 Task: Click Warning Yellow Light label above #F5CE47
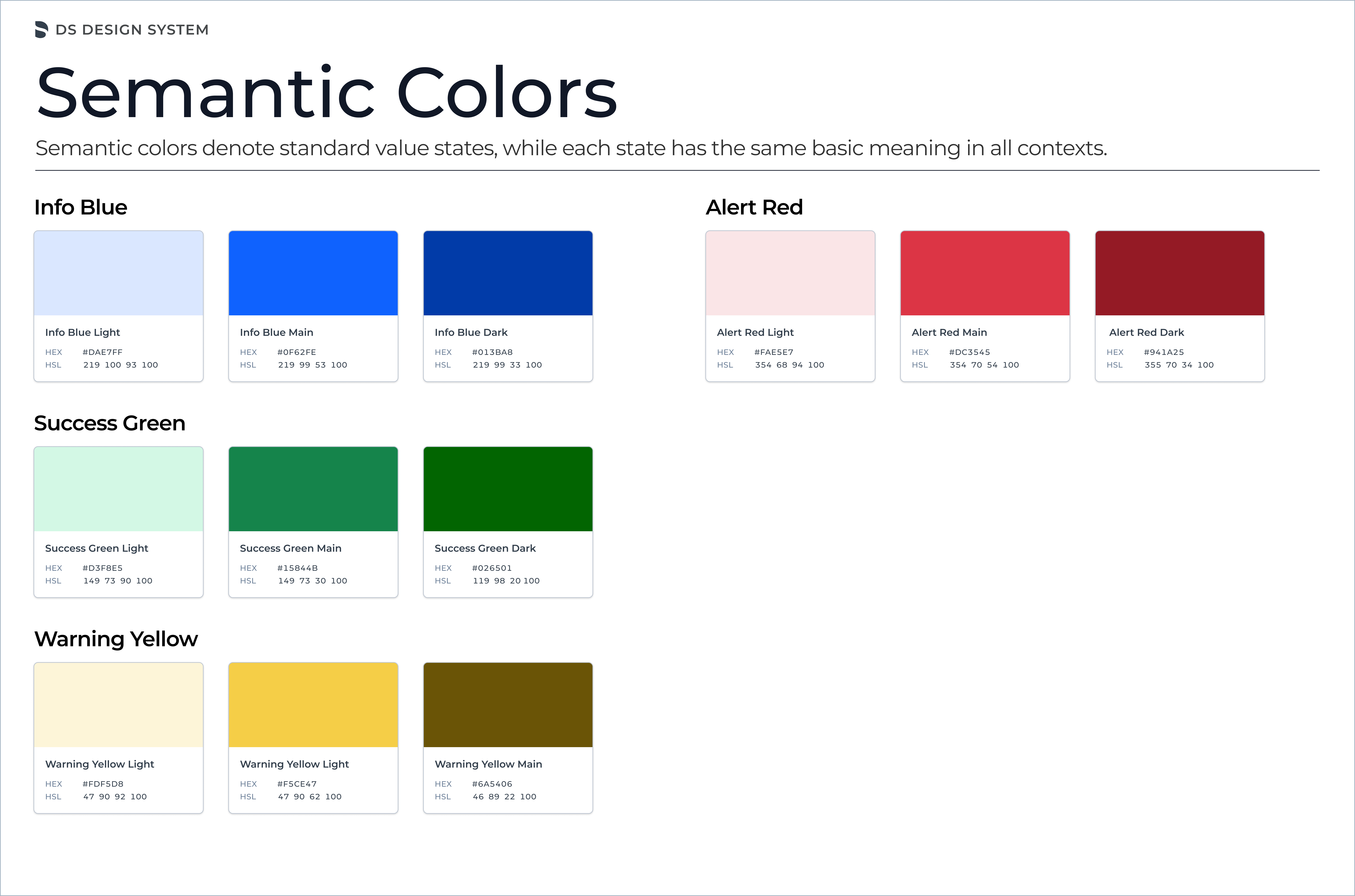294,765
